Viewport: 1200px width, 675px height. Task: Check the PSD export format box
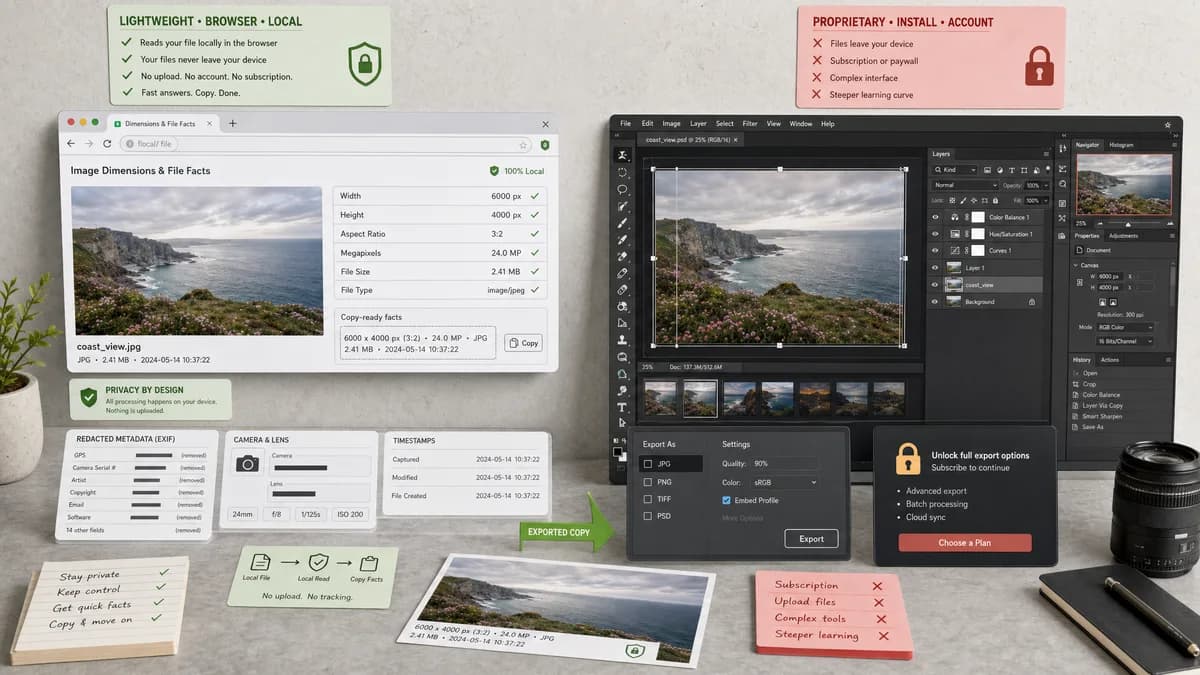[648, 516]
